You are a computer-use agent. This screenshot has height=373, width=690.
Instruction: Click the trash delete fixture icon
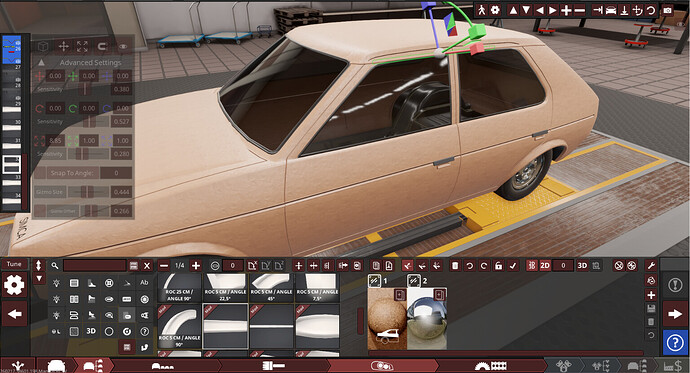coord(455,266)
